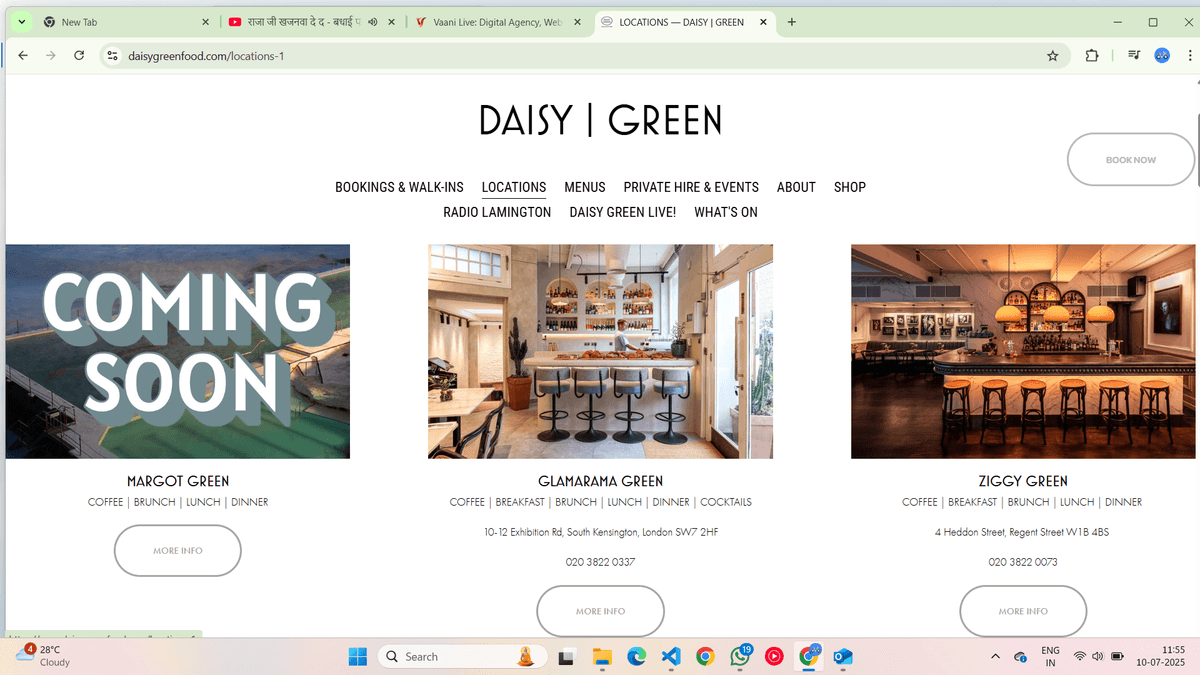1200x675 pixels.
Task: Switch to the YouTube tab
Action: [x=312, y=22]
